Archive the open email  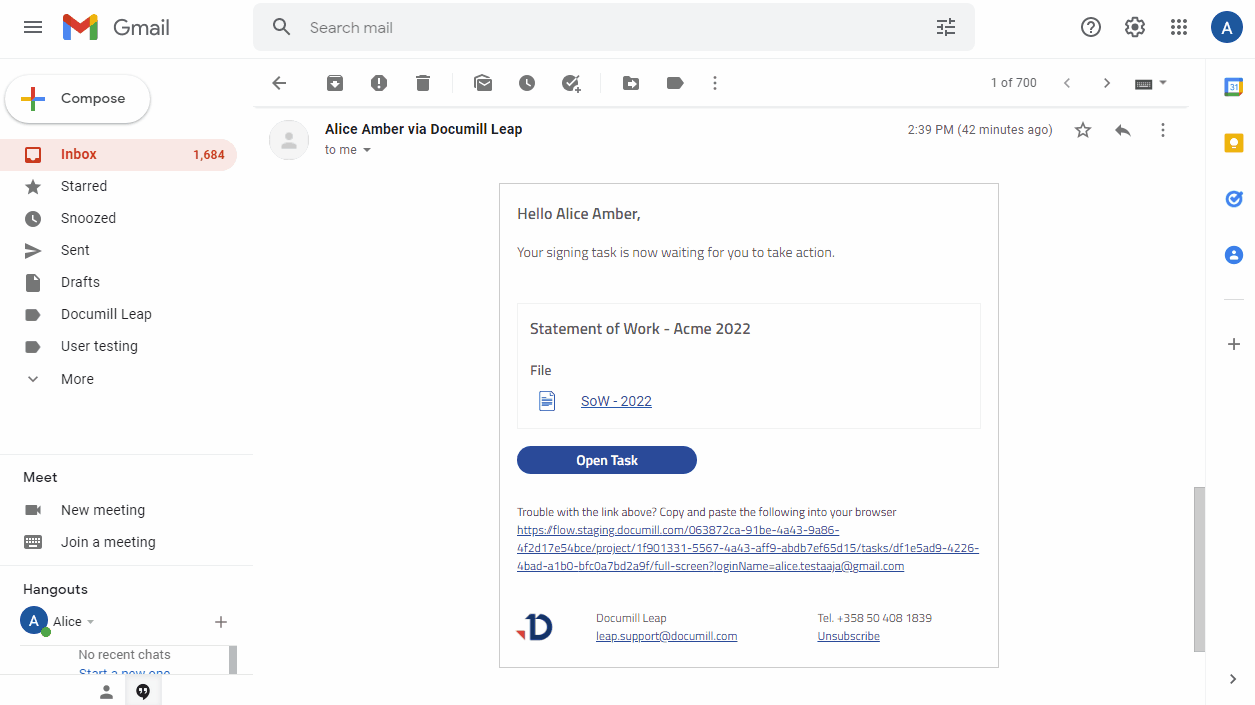(335, 83)
